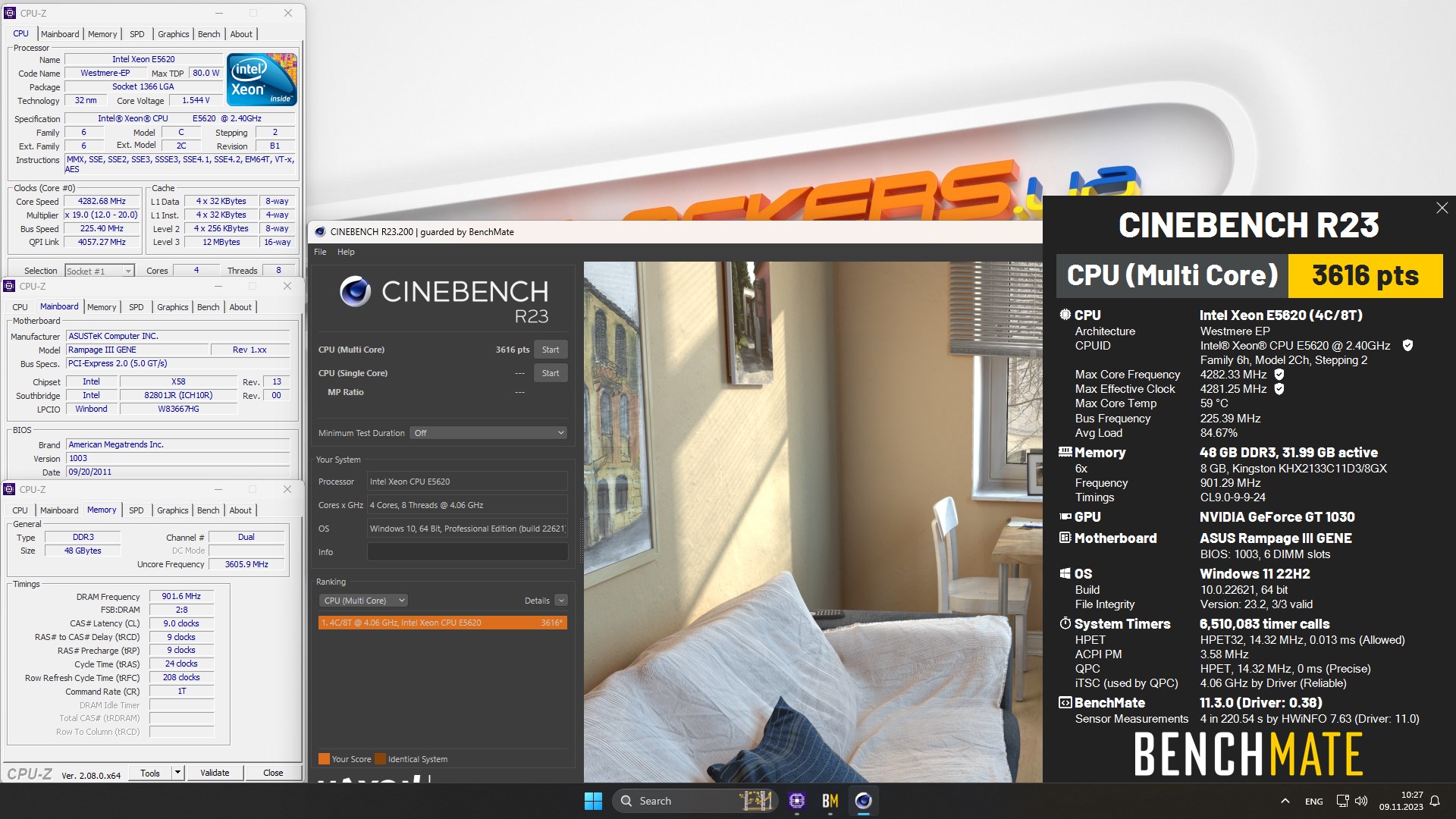Open the Help menu in Cinebench
Image resolution: width=1456 pixels, height=819 pixels.
346,252
